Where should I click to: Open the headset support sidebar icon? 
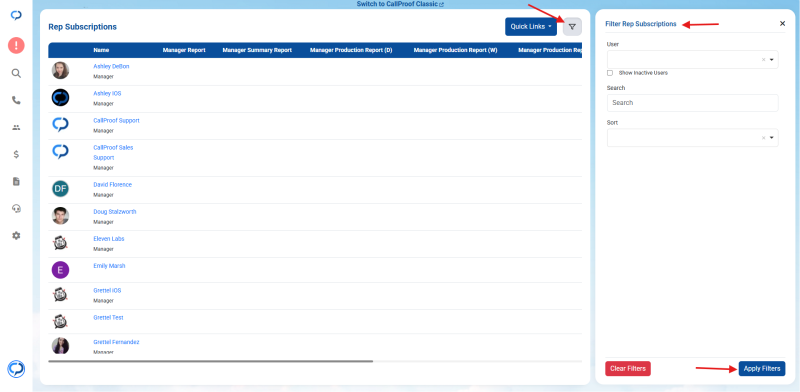pos(16,208)
